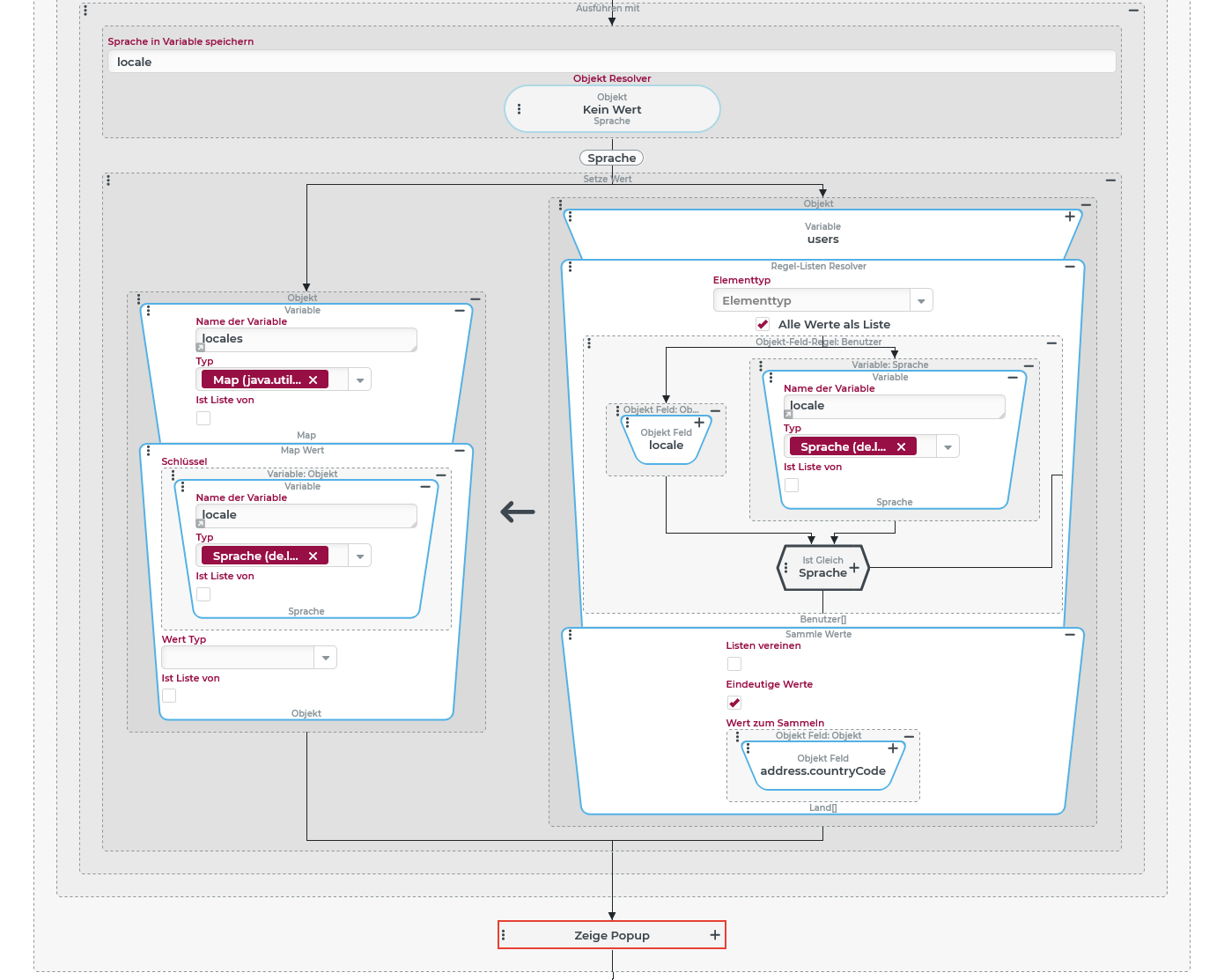Toggle the Alle Werte als Liste checkbox
1224x980 pixels.
[763, 324]
